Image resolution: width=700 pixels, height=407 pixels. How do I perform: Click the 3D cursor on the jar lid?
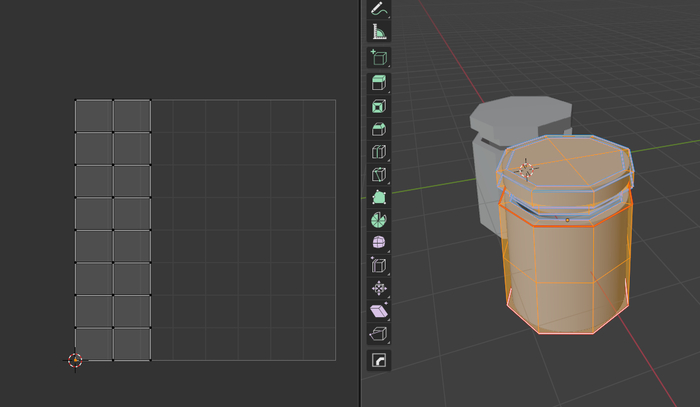click(x=526, y=169)
